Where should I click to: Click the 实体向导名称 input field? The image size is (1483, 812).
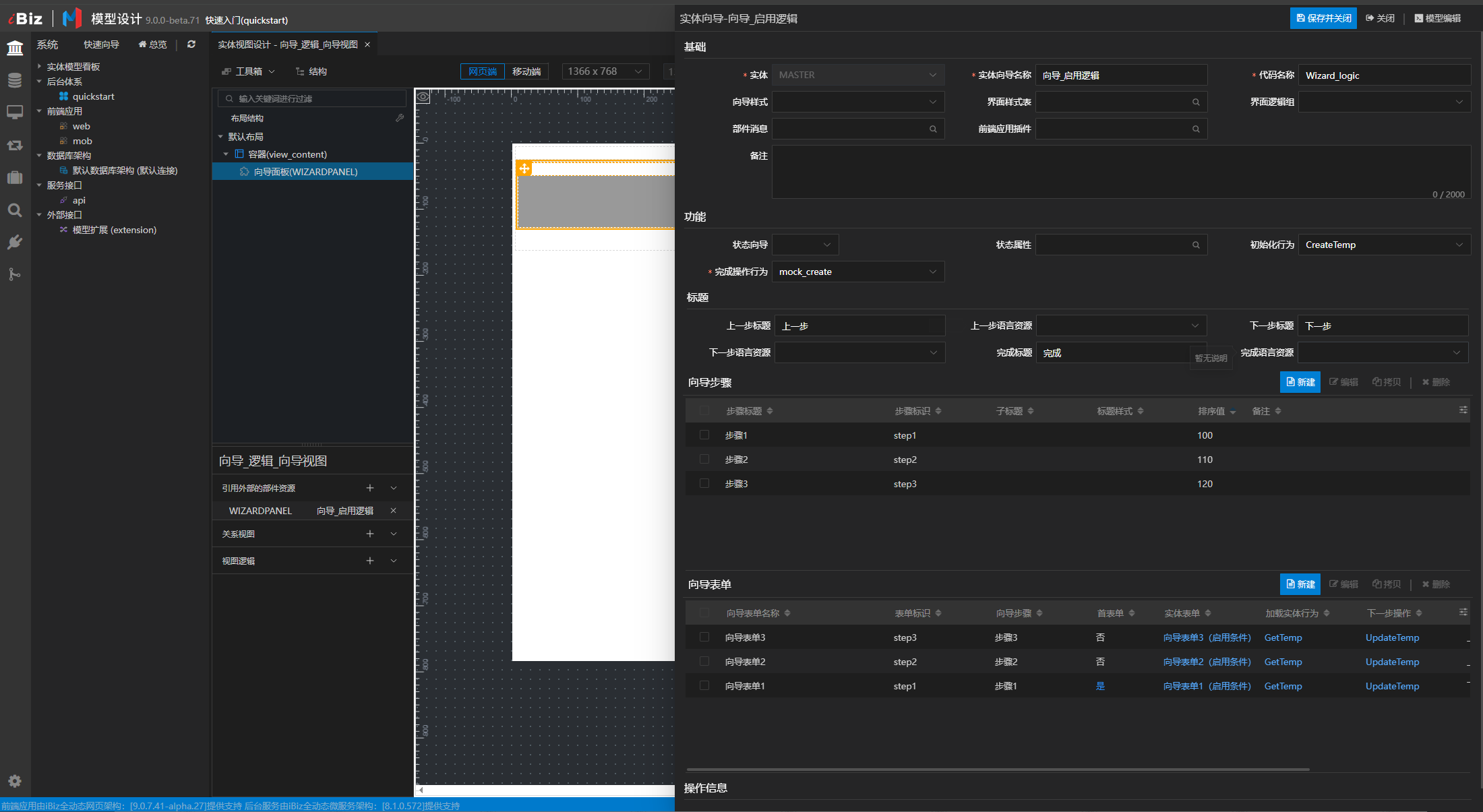(x=1120, y=75)
